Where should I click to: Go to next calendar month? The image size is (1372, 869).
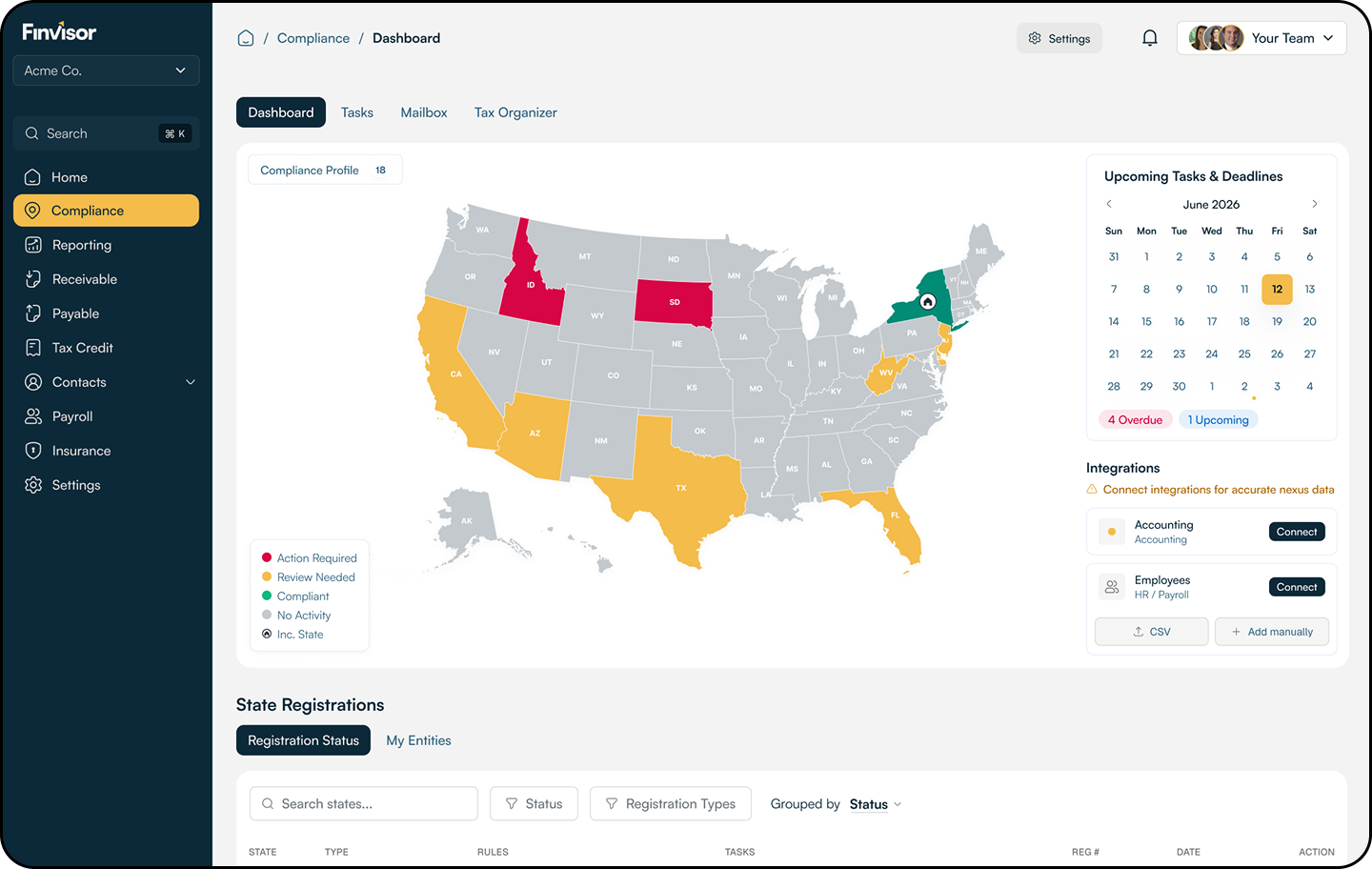[1315, 204]
